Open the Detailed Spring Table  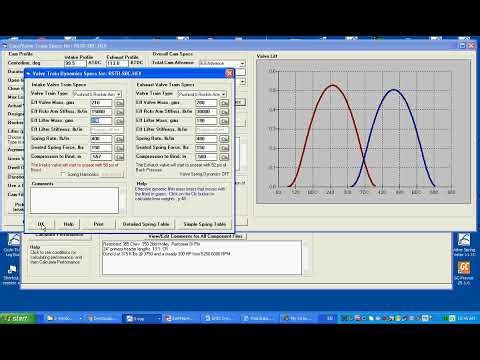coord(146,224)
